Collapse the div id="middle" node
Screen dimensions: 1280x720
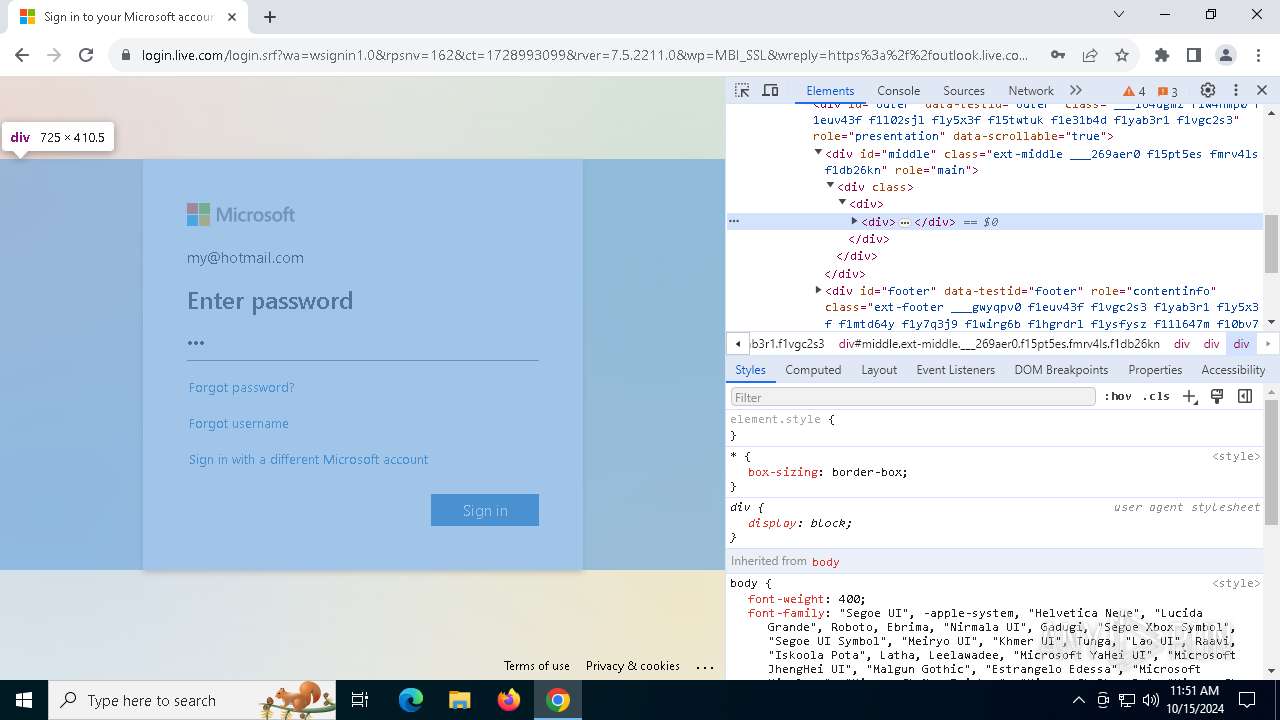pos(818,153)
